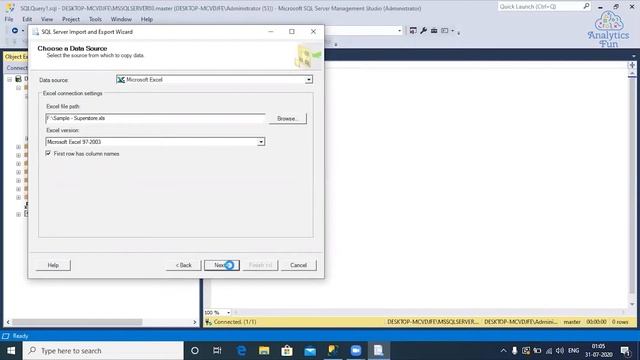Click the Object Explorer horizontal scrollbar thumb
This screenshot has height=360, width=640.
tap(77, 322)
